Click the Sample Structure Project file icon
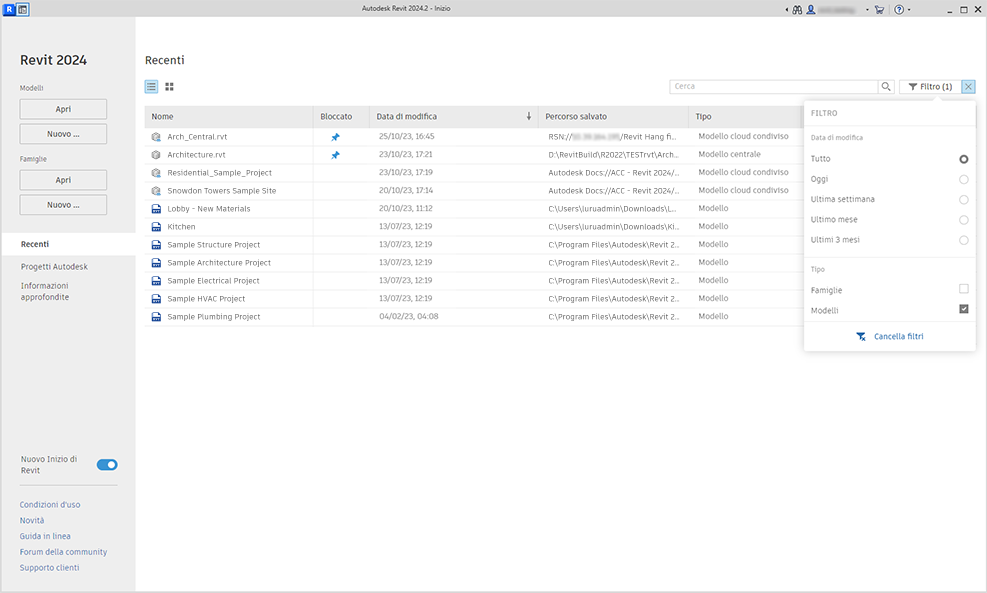 (x=156, y=245)
